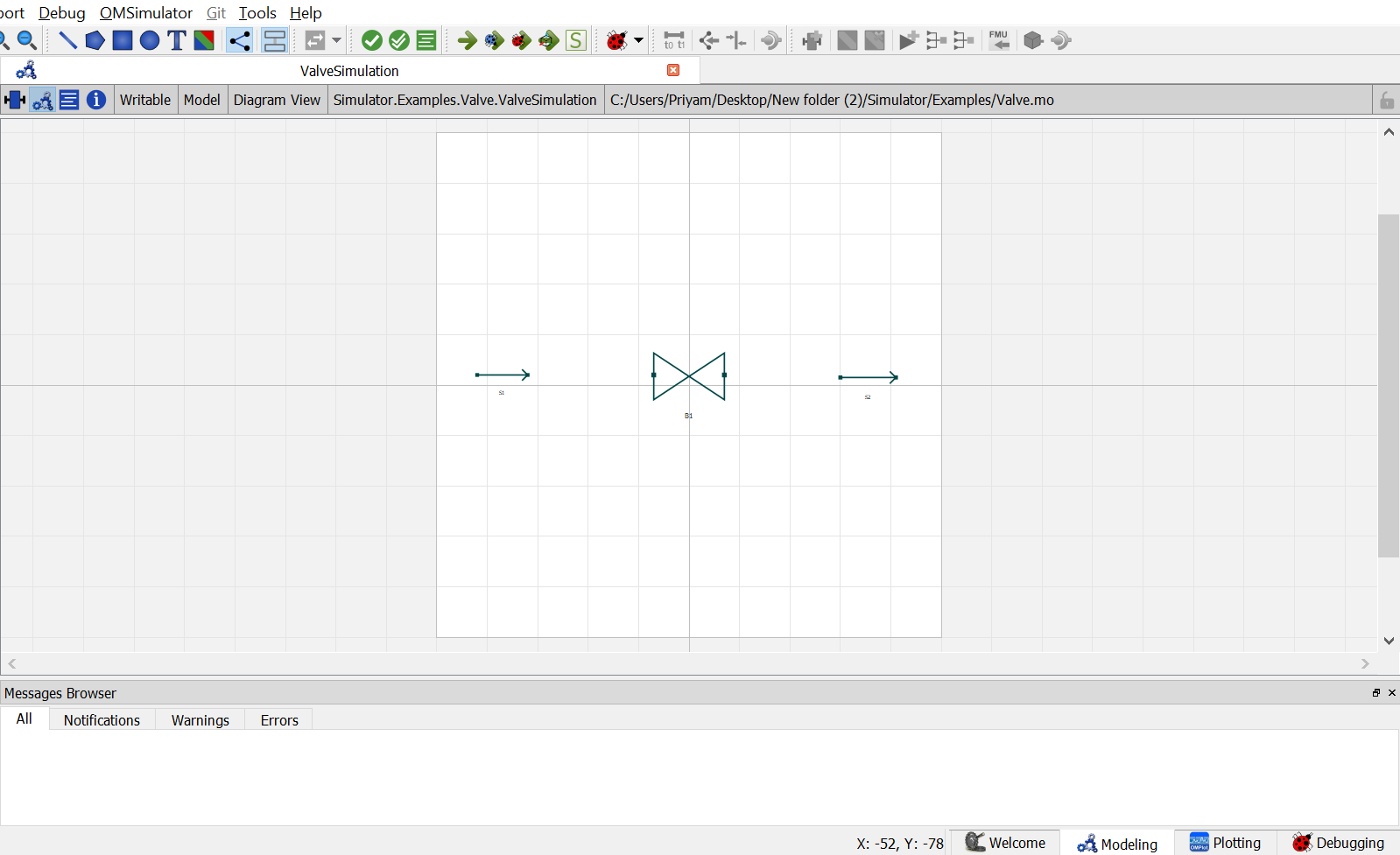1400x855 pixels.
Task: Click the gray Add System puzzle icon
Action: tap(813, 40)
